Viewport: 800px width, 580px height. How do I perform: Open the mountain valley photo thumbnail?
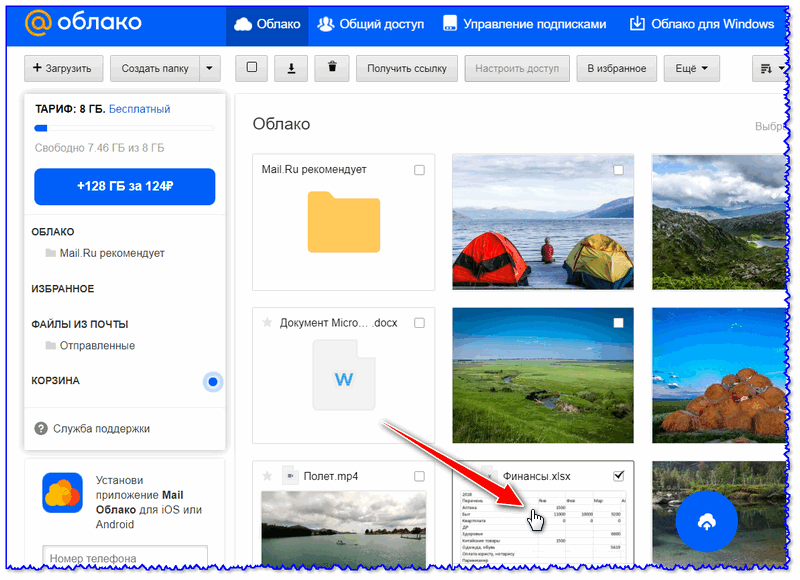click(718, 222)
